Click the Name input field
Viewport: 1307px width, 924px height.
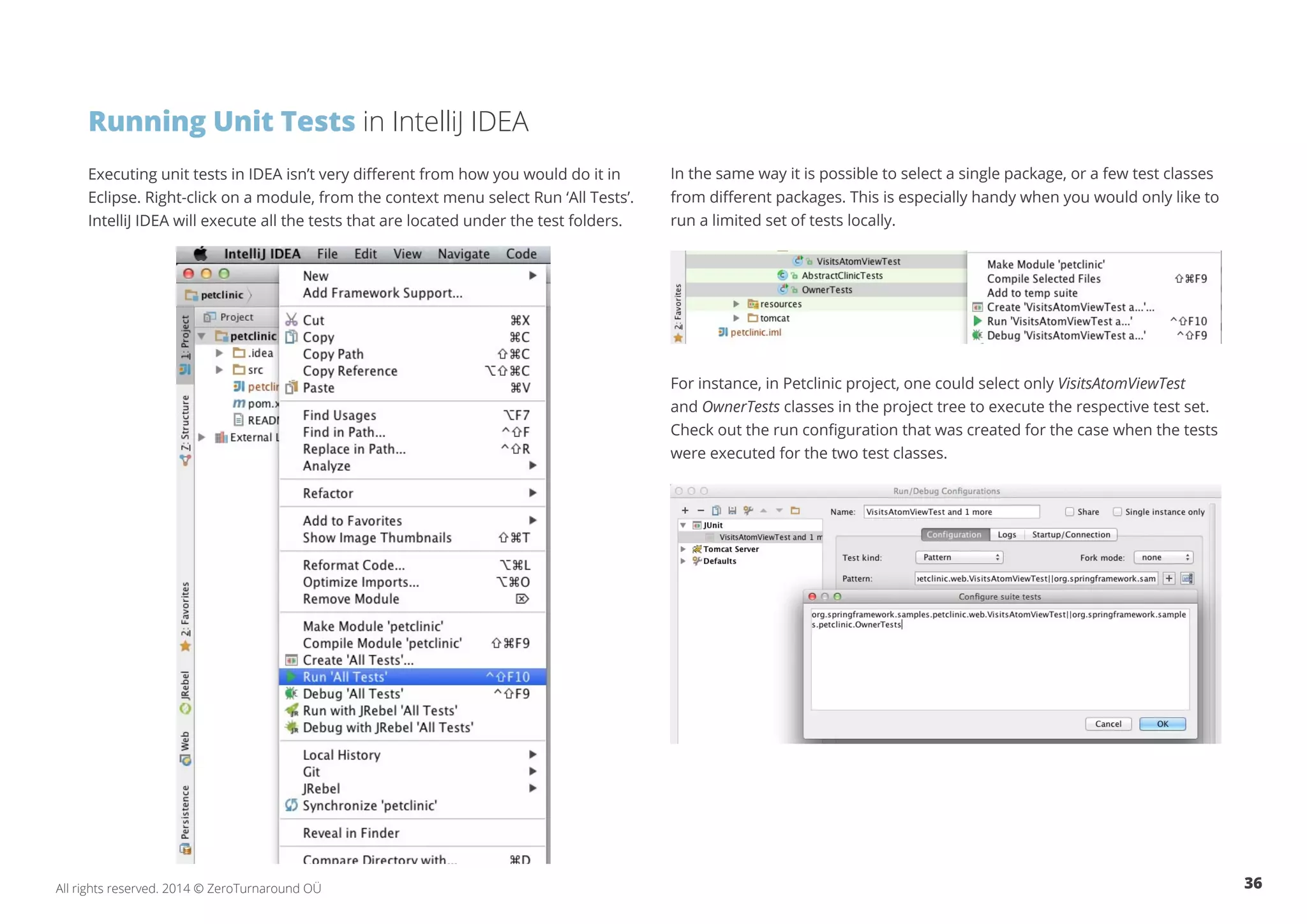(x=952, y=512)
